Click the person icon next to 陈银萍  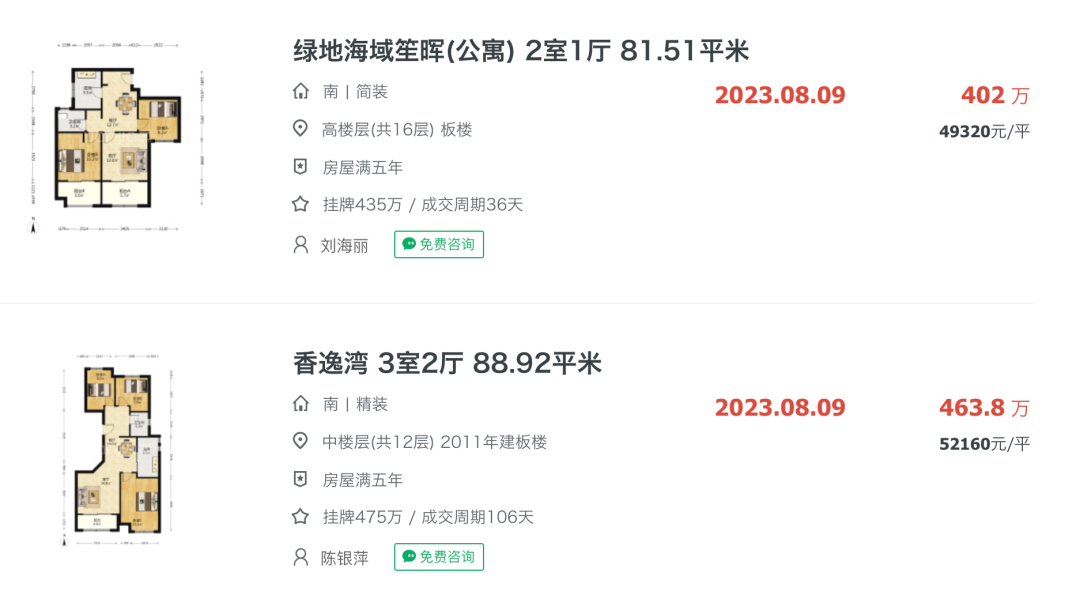tap(300, 557)
